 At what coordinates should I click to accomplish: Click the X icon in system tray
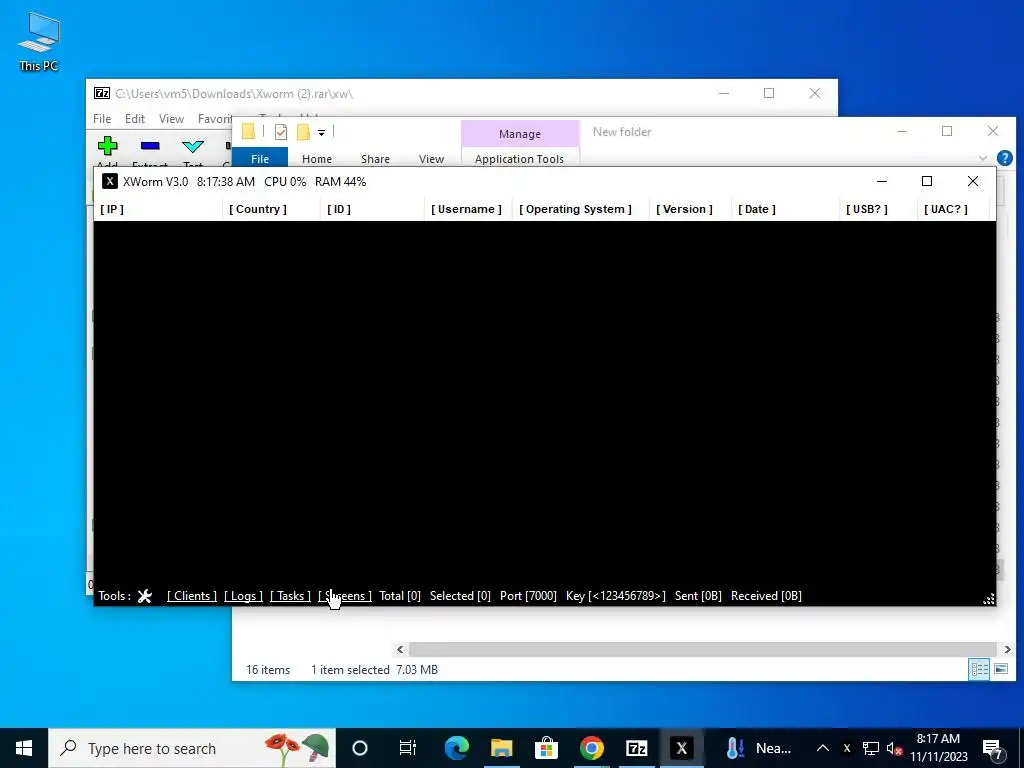point(847,748)
